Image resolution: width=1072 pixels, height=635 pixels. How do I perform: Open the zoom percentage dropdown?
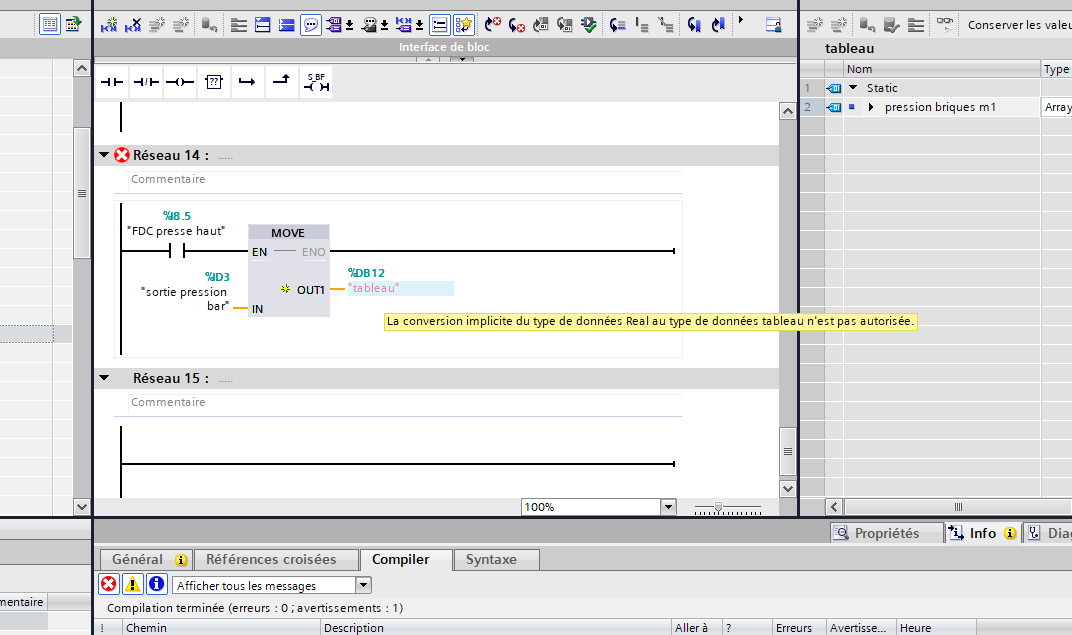click(x=668, y=507)
